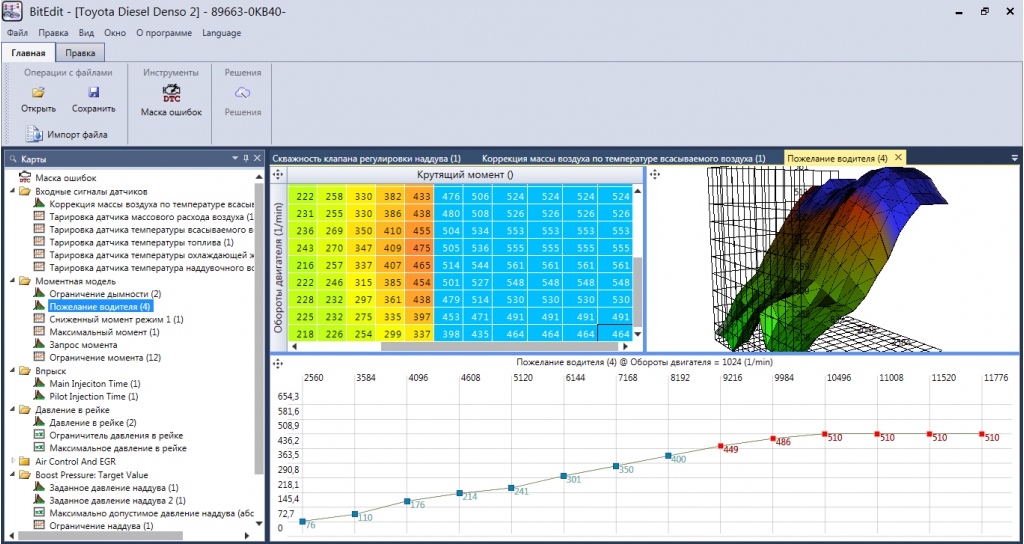Open the О программе menu

click(x=164, y=33)
